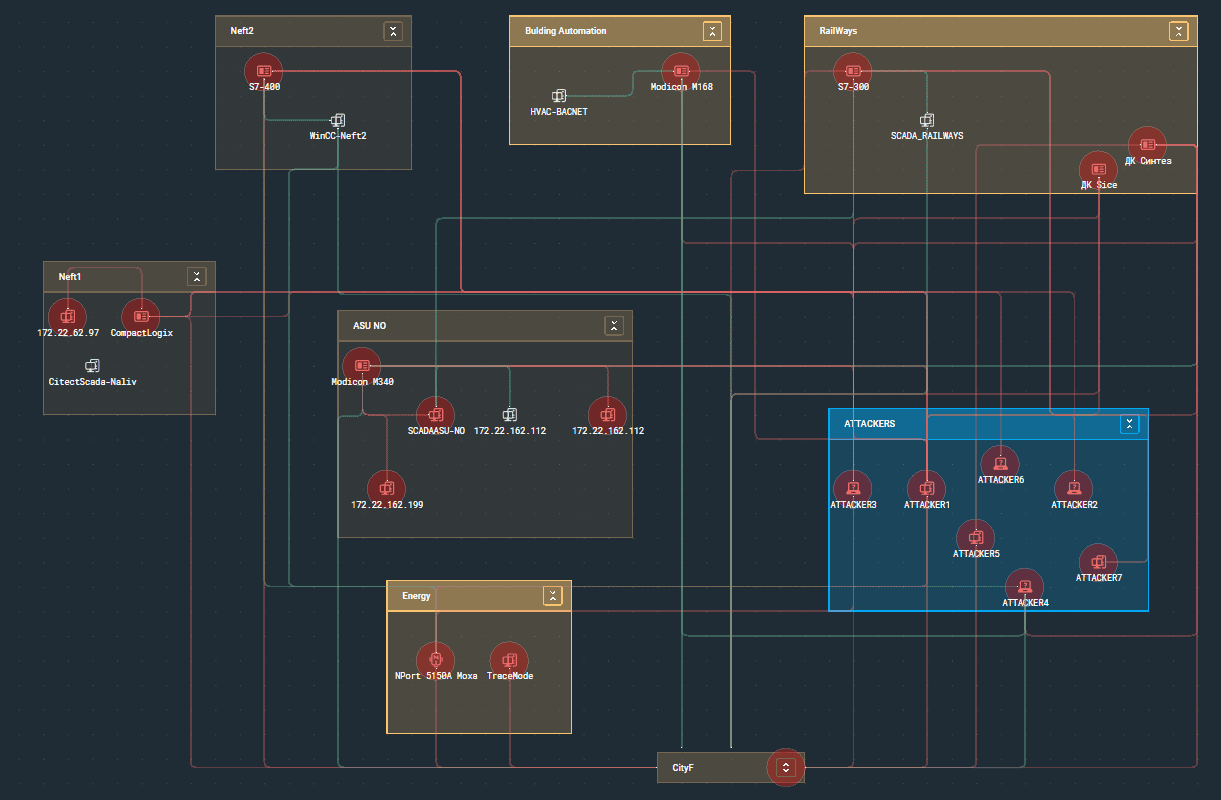
Task: Select the ДК Синтез node
Action: click(1147, 145)
